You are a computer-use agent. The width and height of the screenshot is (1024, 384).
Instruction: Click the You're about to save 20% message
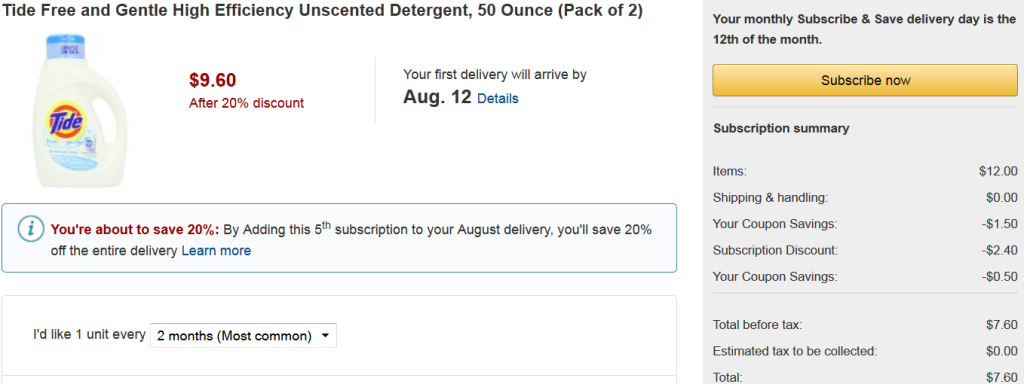pos(135,230)
